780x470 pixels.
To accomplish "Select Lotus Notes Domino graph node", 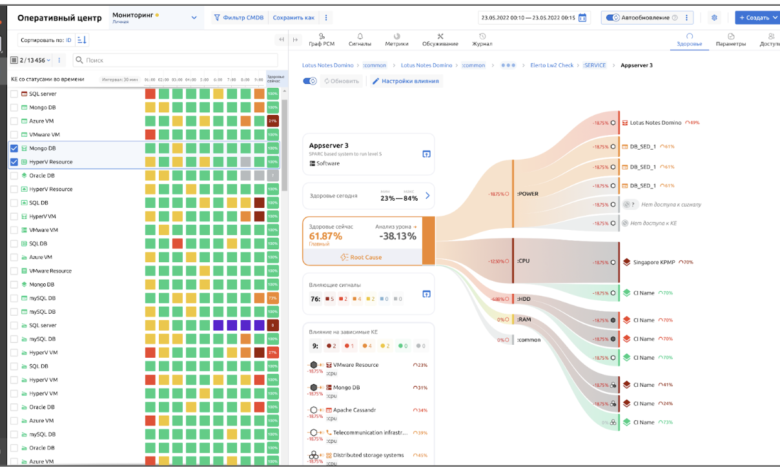I will [655, 122].
